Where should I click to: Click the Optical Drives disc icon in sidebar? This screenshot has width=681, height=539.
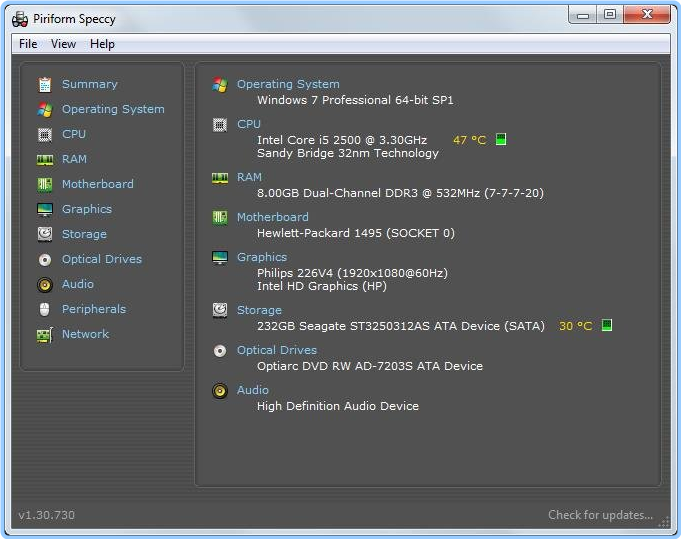pos(45,260)
